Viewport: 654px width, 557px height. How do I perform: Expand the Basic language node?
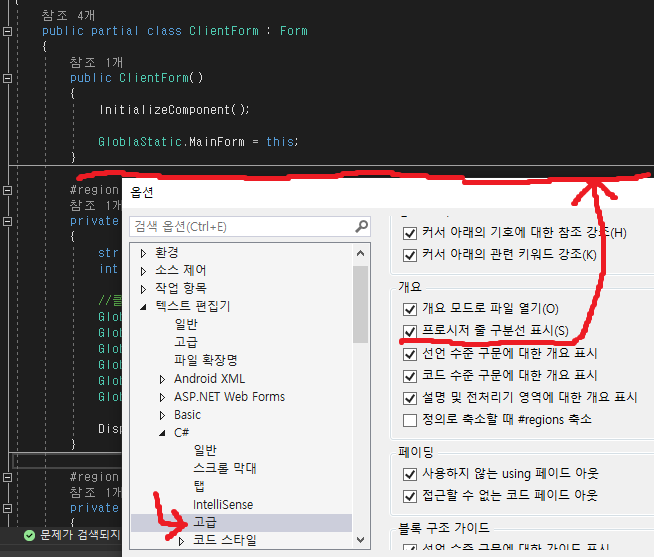pos(162,415)
